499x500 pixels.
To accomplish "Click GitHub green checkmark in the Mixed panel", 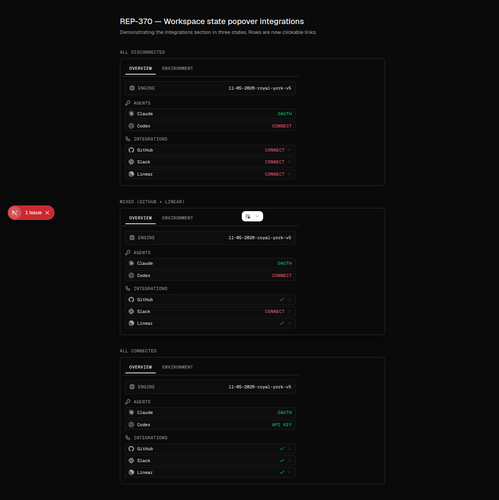I will [x=282, y=299].
